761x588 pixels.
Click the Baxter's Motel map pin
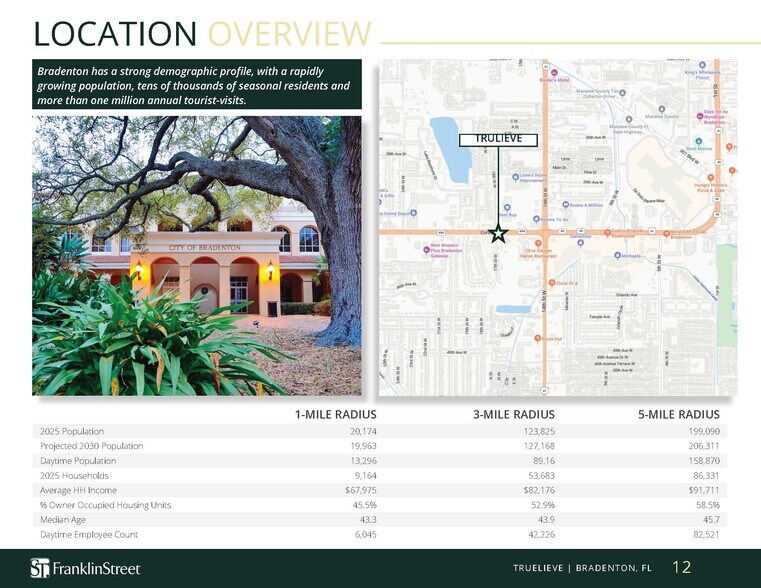coord(554,73)
